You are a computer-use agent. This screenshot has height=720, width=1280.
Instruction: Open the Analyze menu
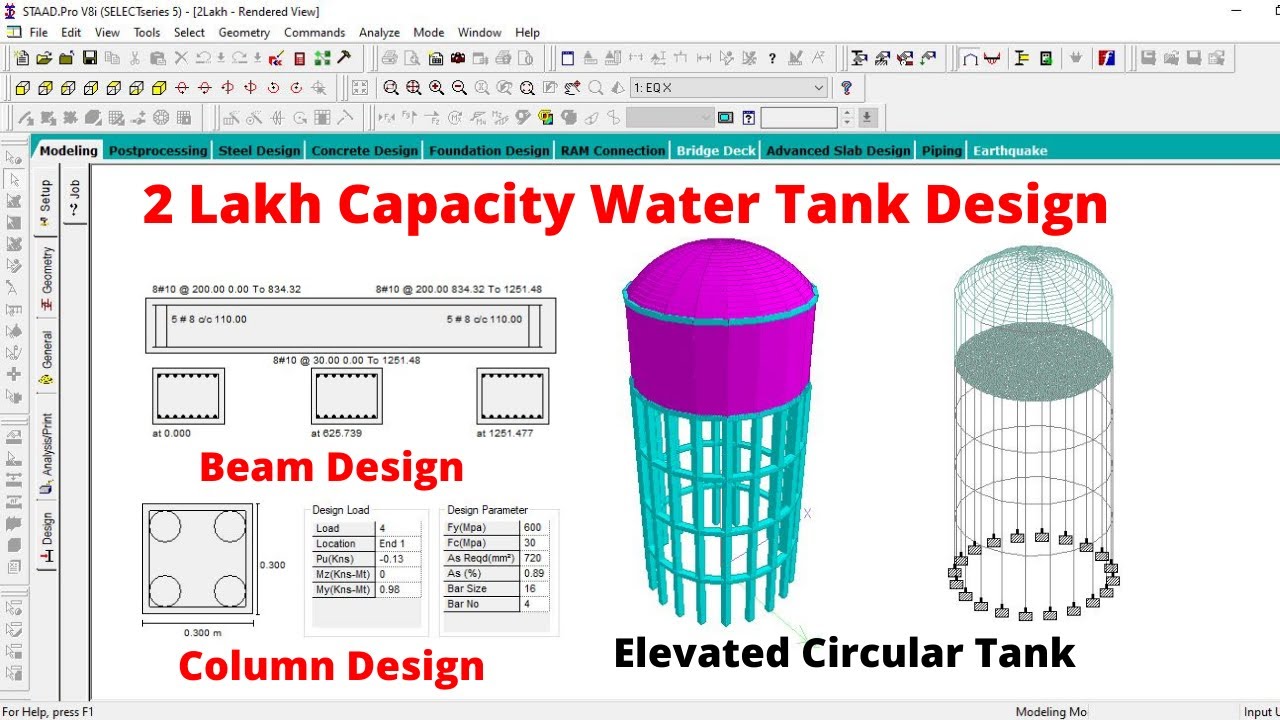(x=379, y=32)
